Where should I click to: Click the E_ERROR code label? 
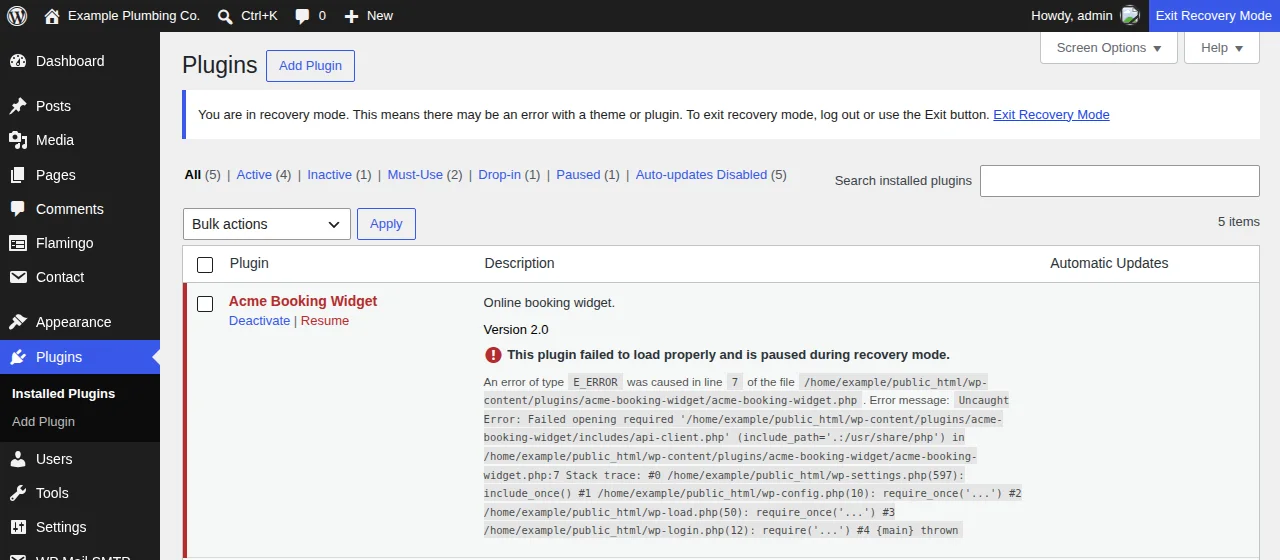(x=595, y=382)
